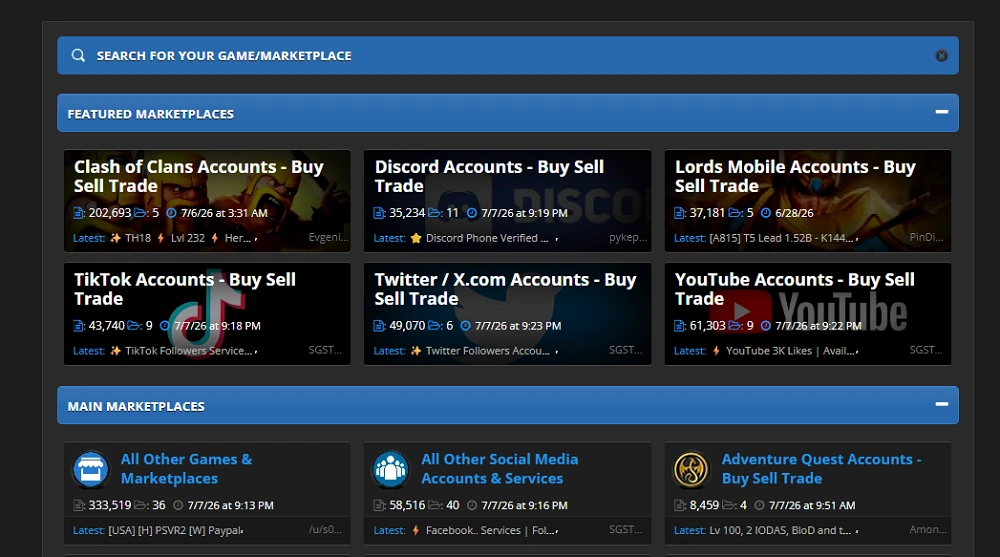Open latest thread Lv 100, 2 IODAS, BloD
Viewport: 1000px width, 557px height.
[780, 530]
